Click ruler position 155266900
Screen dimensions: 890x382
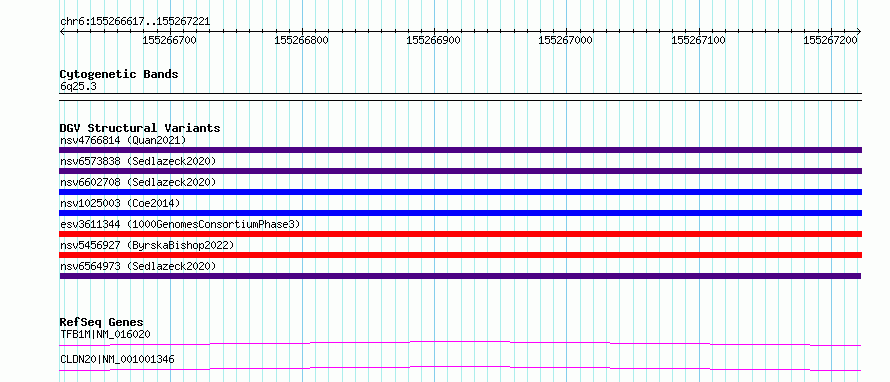tap(434, 40)
